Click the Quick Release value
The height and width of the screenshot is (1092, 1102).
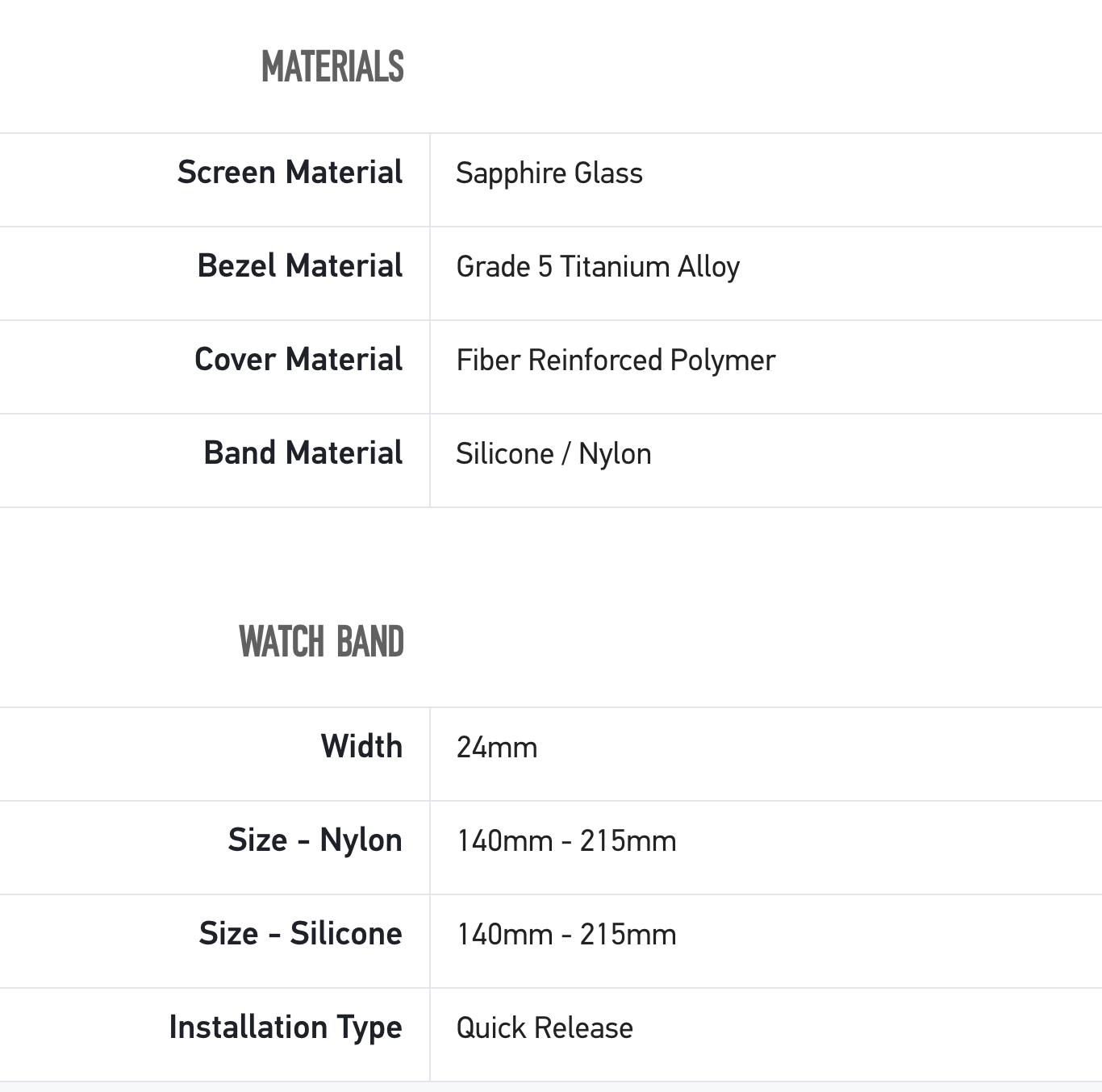click(545, 1028)
